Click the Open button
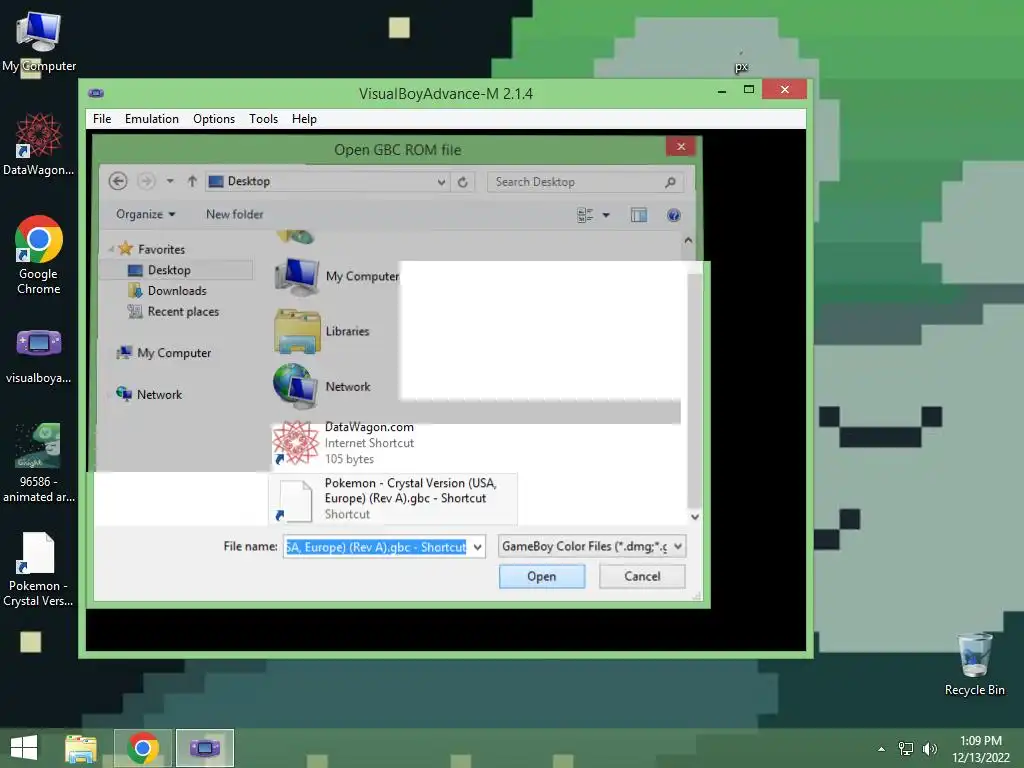The width and height of the screenshot is (1024, 768). click(542, 576)
